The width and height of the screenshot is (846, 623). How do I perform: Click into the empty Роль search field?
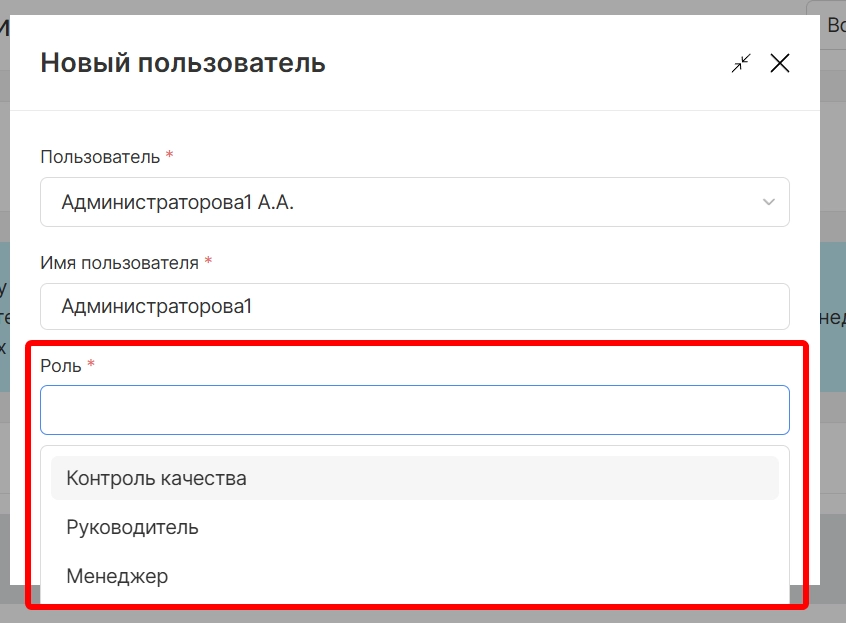click(414, 410)
